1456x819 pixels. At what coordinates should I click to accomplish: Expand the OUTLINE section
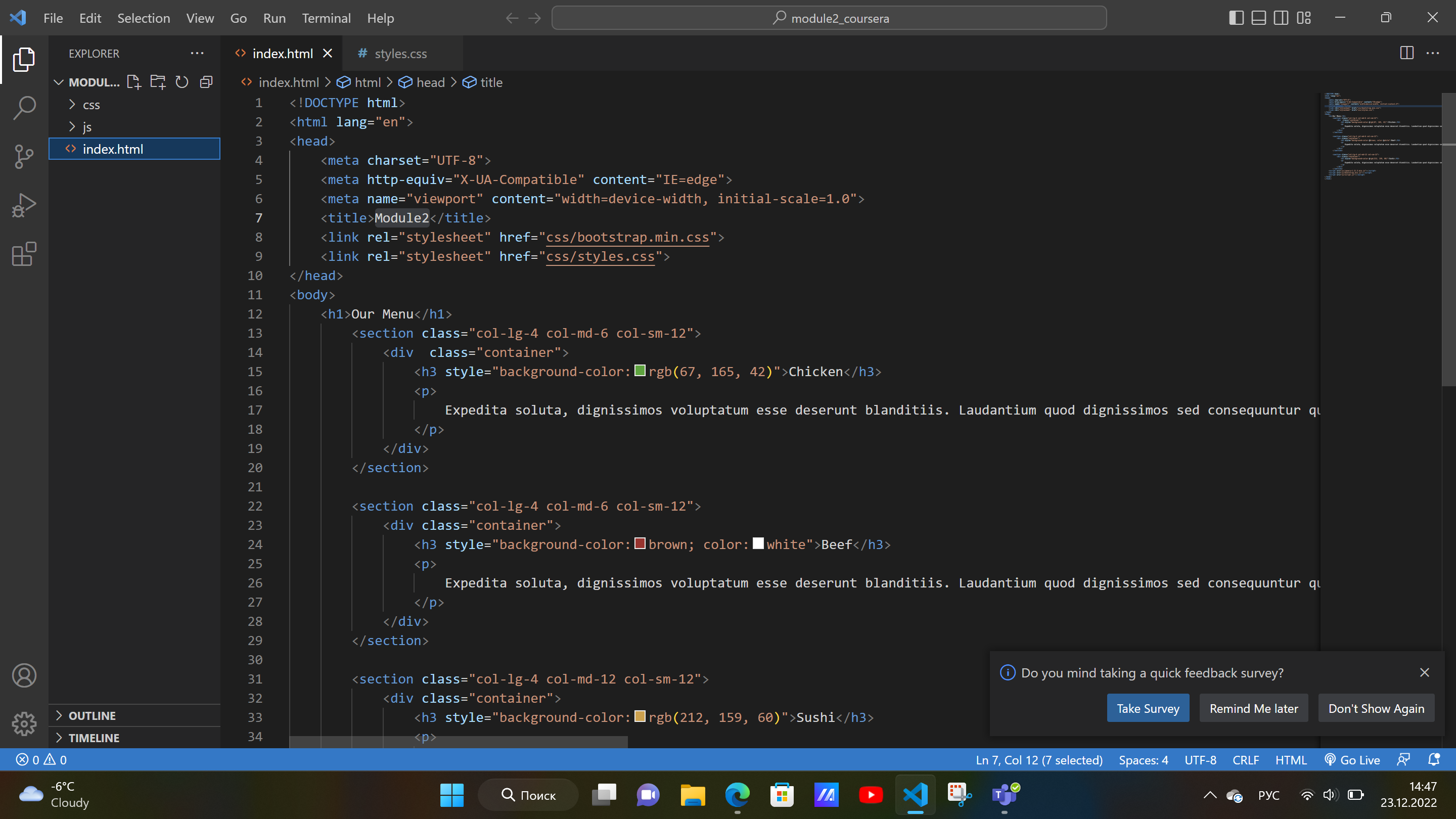(x=92, y=715)
